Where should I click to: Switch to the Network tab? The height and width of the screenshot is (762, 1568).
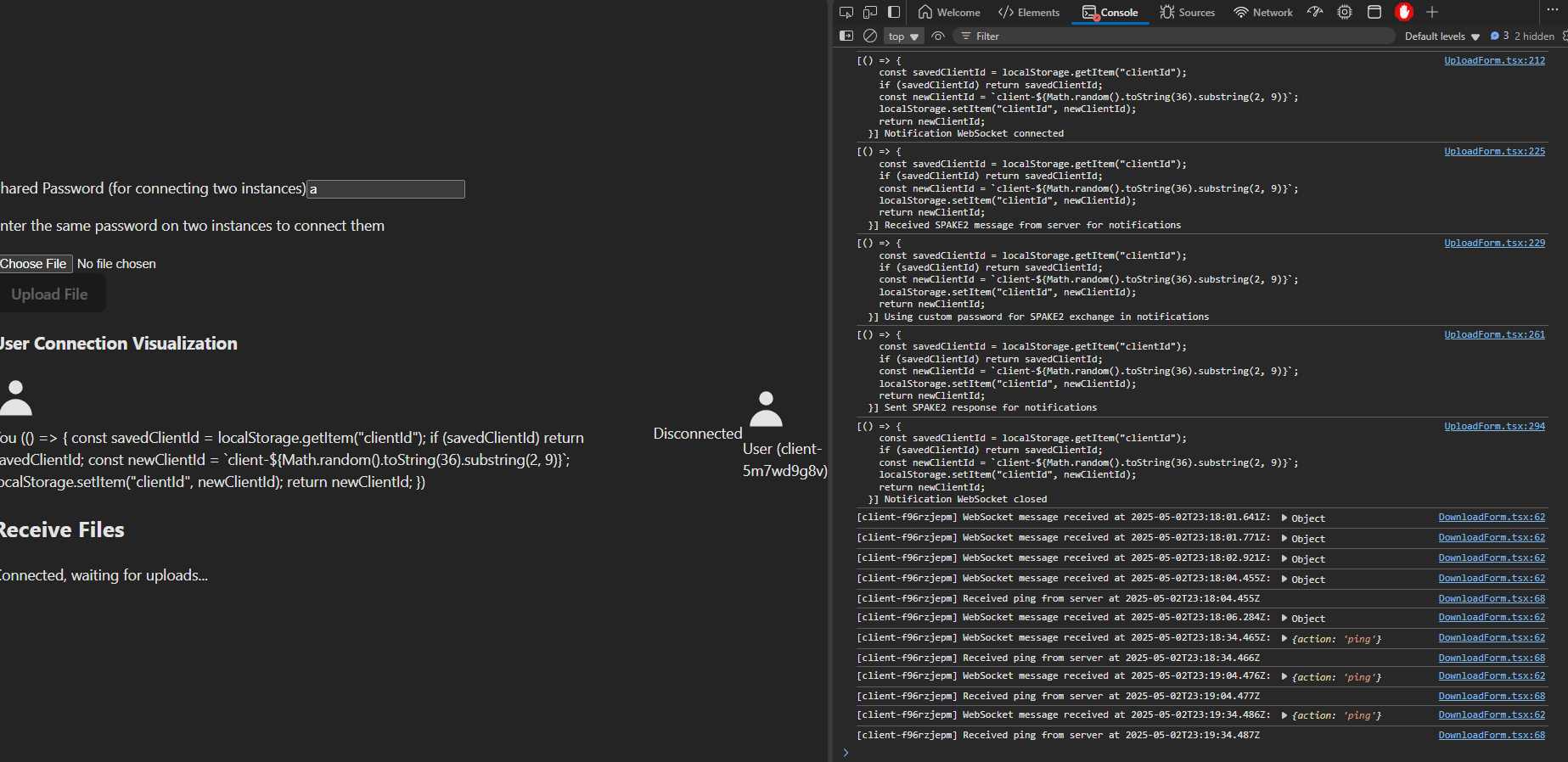pos(1263,13)
